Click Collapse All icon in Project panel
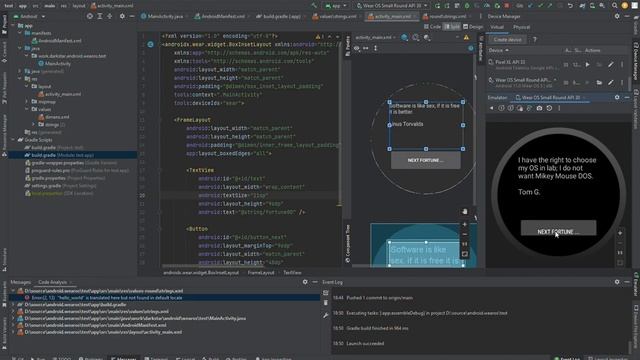Screen dimensions: 640x360 coord(110,16)
